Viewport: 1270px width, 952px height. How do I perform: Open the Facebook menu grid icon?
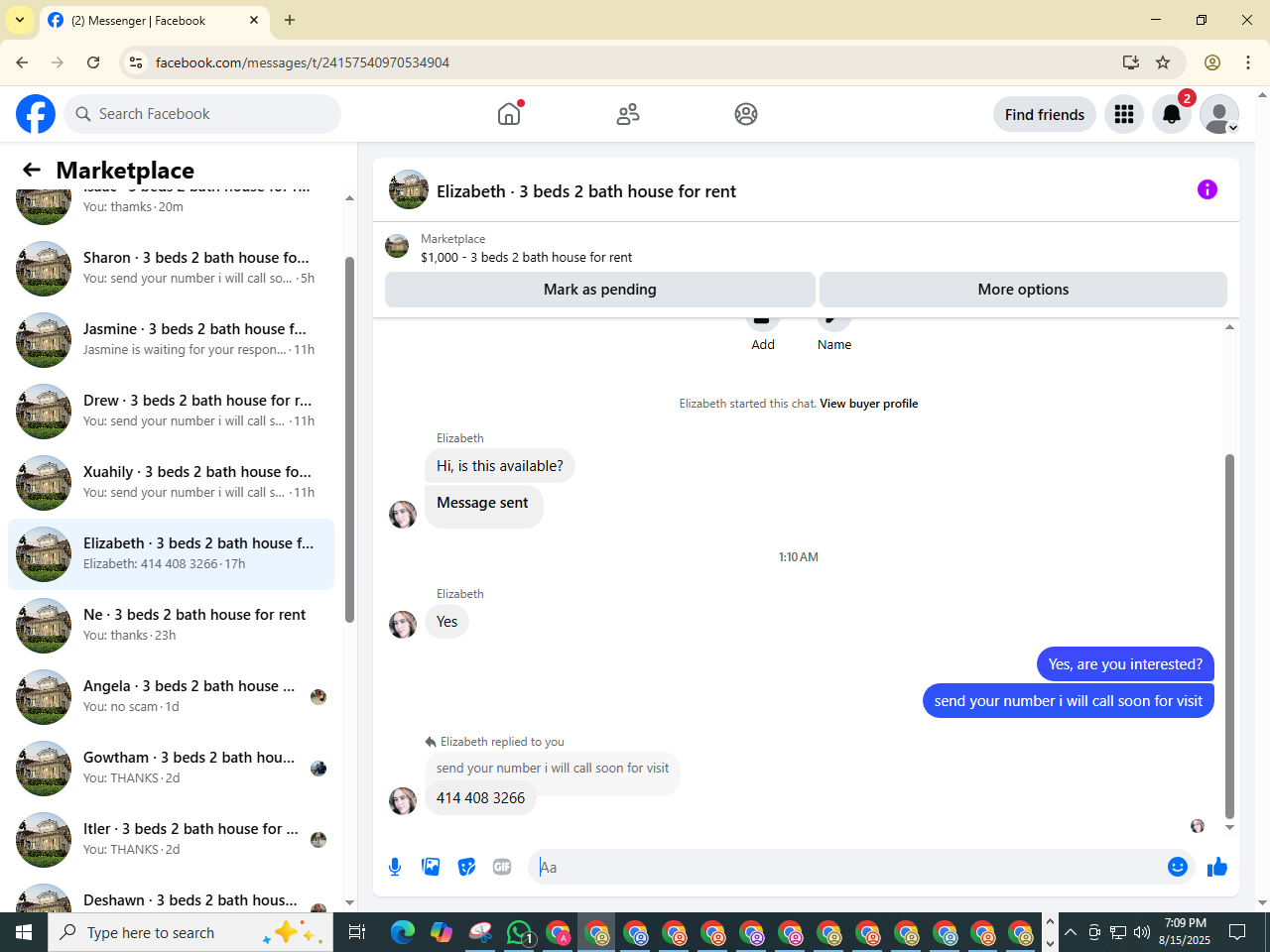tap(1124, 114)
